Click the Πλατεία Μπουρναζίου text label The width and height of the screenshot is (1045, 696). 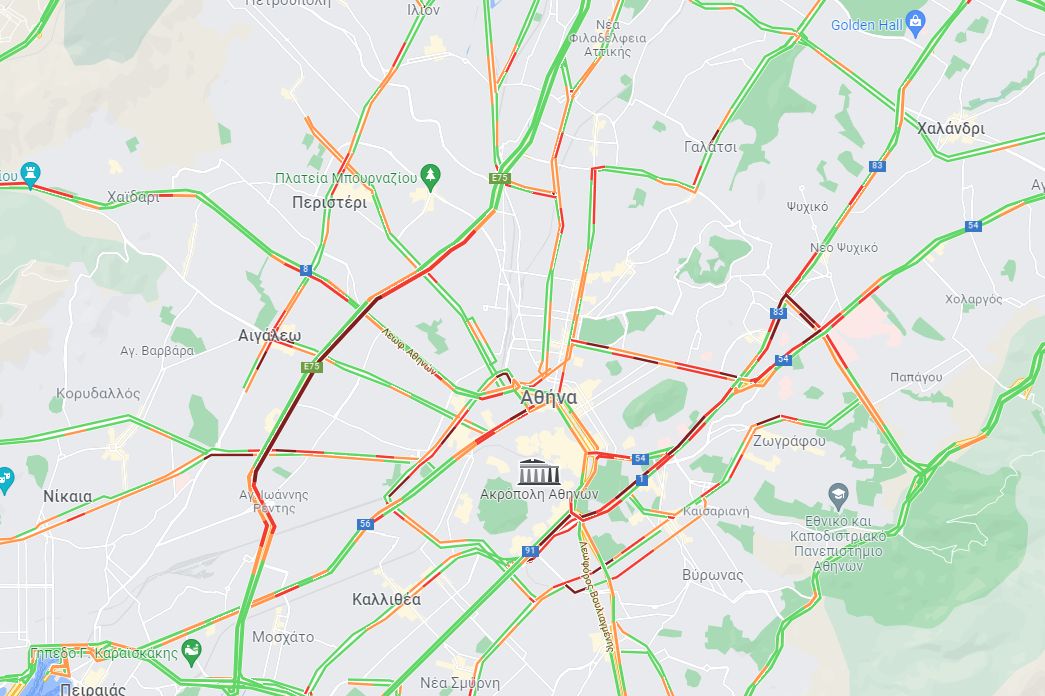pyautogui.click(x=346, y=178)
